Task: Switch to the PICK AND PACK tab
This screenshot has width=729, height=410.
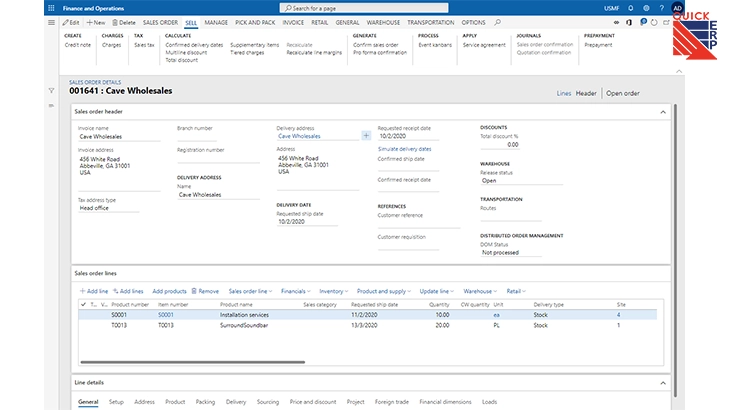Action: (x=255, y=22)
